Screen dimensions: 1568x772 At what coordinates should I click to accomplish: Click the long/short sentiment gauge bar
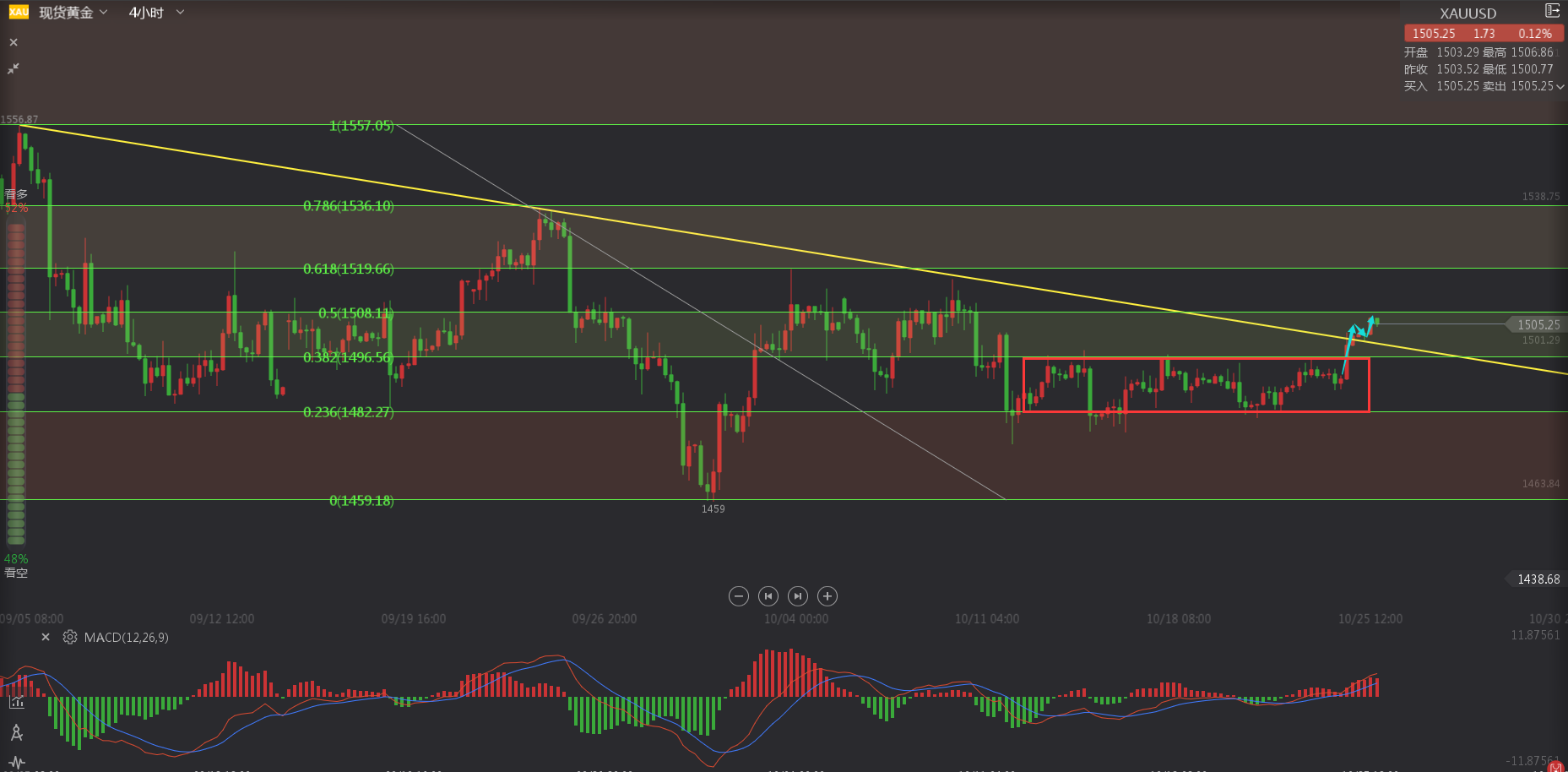(15, 380)
